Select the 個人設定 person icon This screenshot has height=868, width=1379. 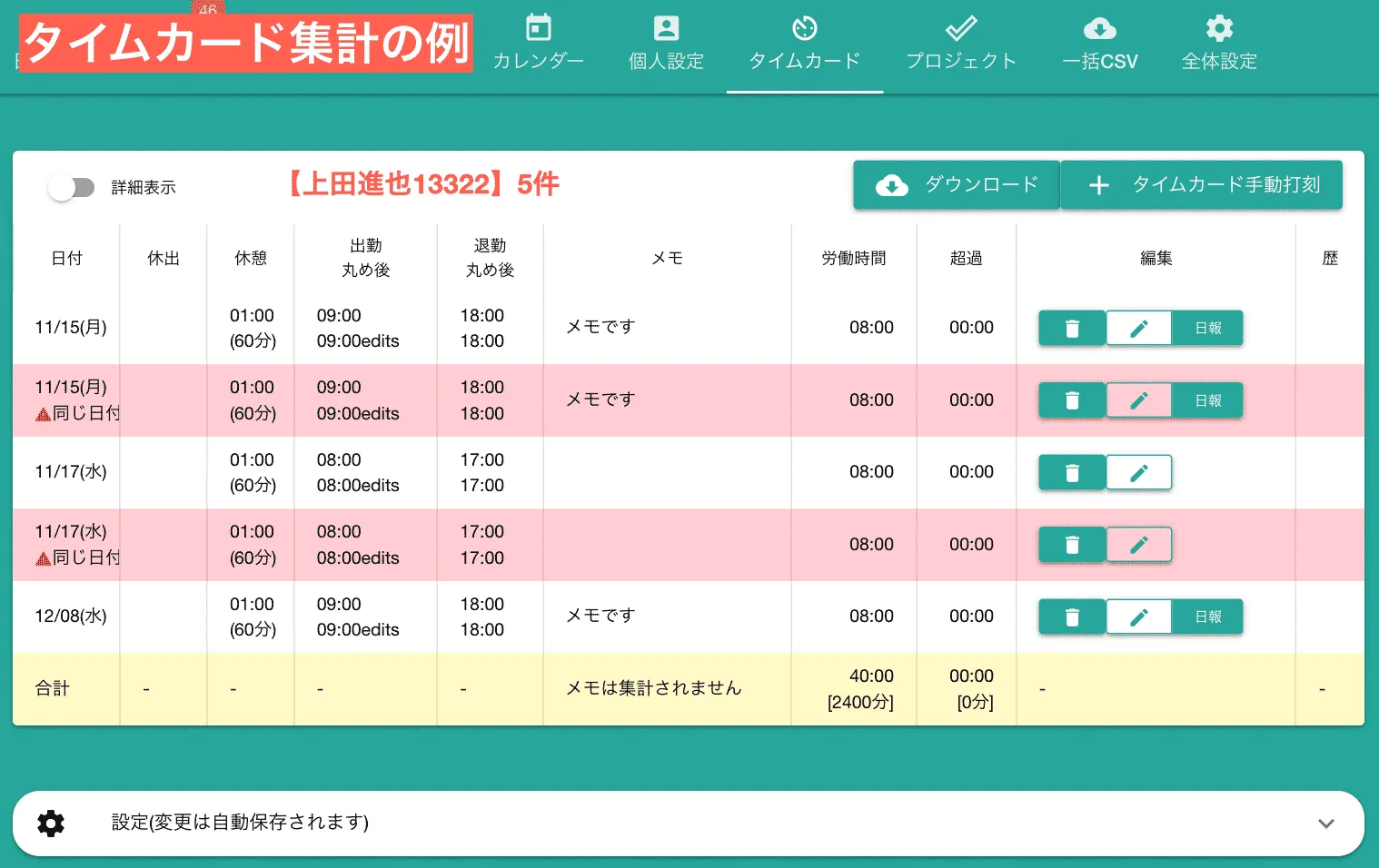tap(666, 28)
